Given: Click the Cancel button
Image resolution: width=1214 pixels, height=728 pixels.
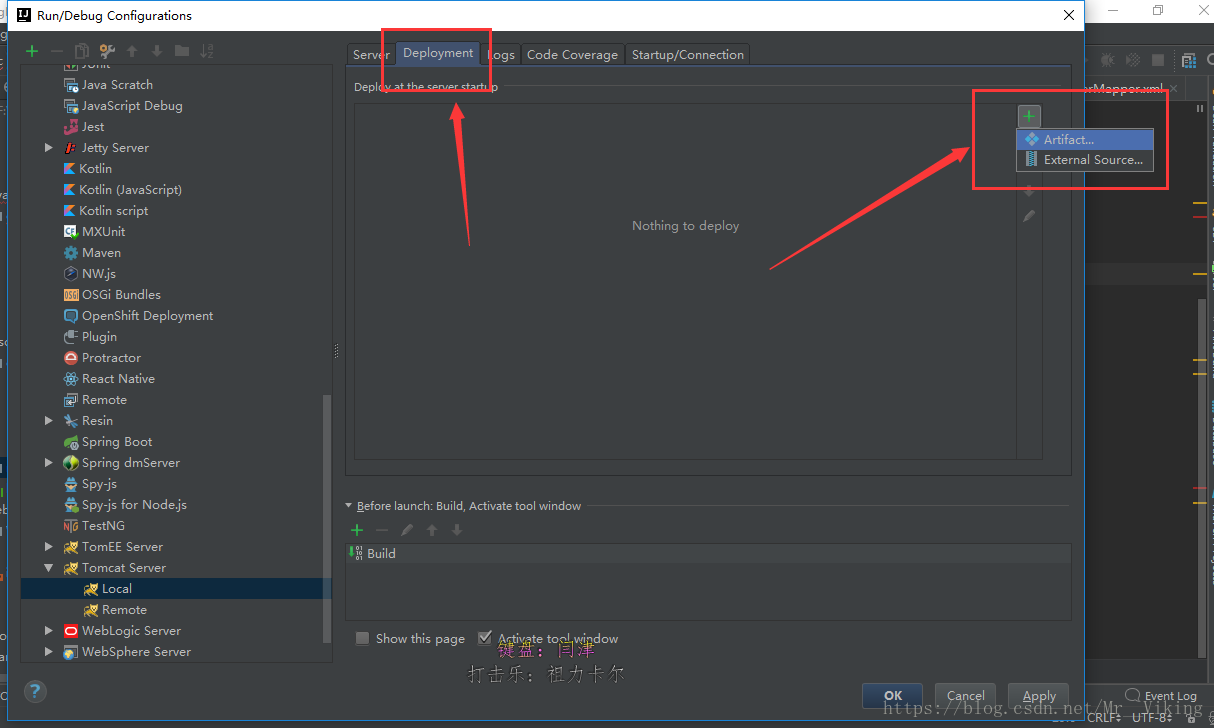Looking at the screenshot, I should (965, 696).
